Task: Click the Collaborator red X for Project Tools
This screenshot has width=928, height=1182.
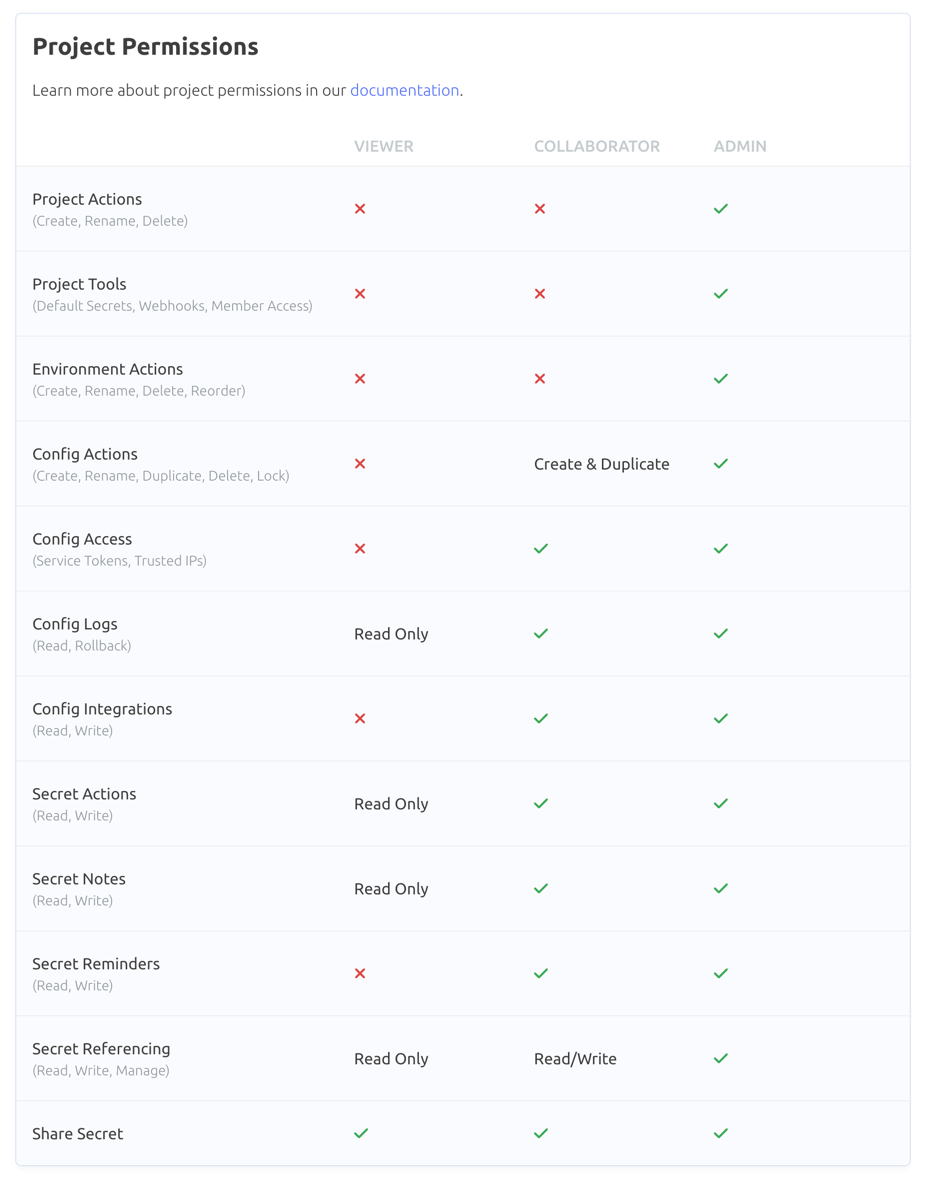Action: tap(540, 294)
